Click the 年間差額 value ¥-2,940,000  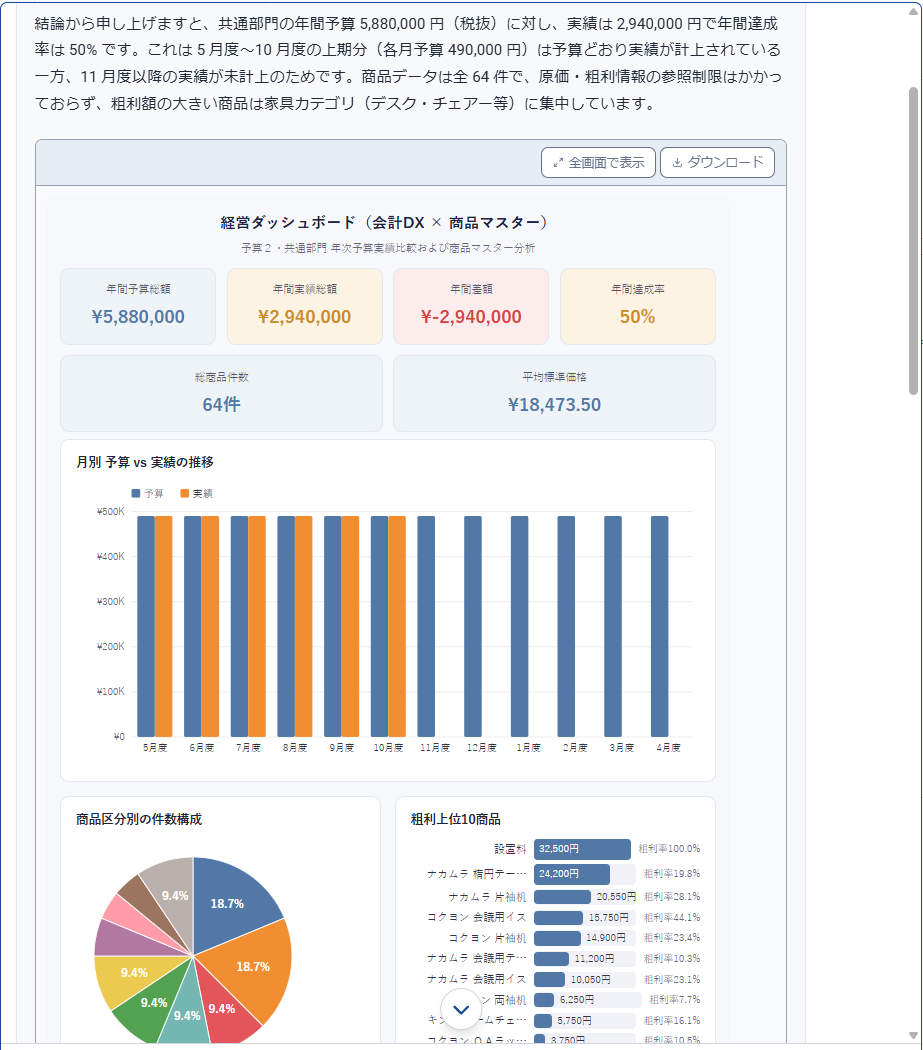click(x=471, y=317)
